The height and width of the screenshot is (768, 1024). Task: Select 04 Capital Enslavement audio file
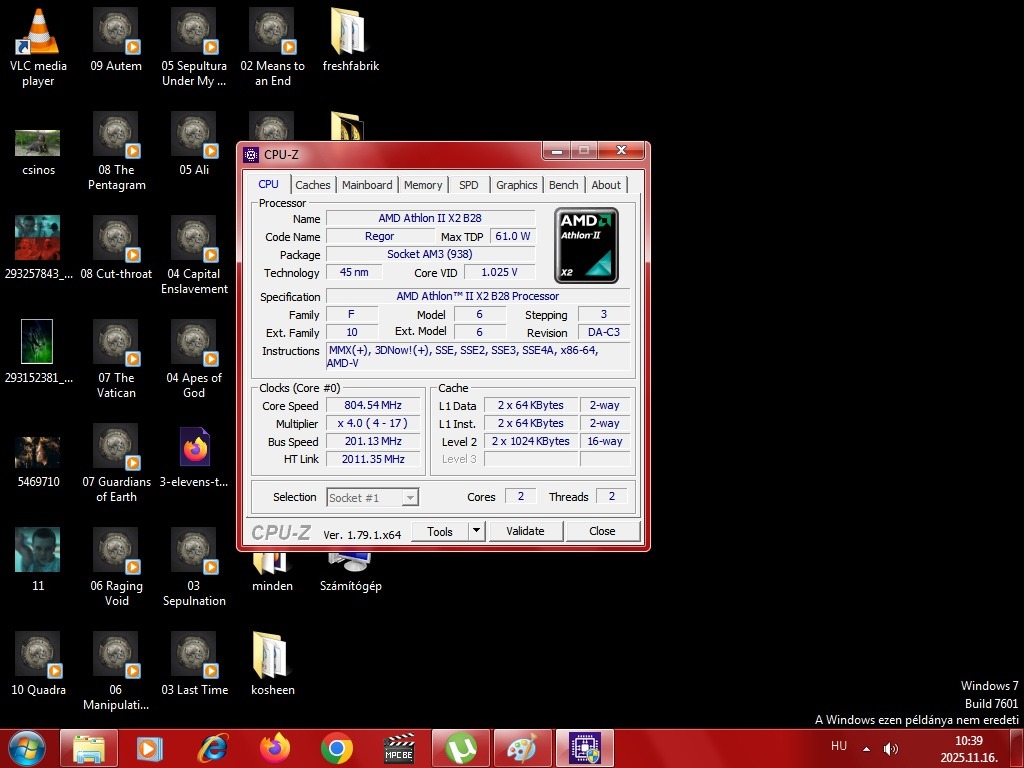tap(194, 255)
